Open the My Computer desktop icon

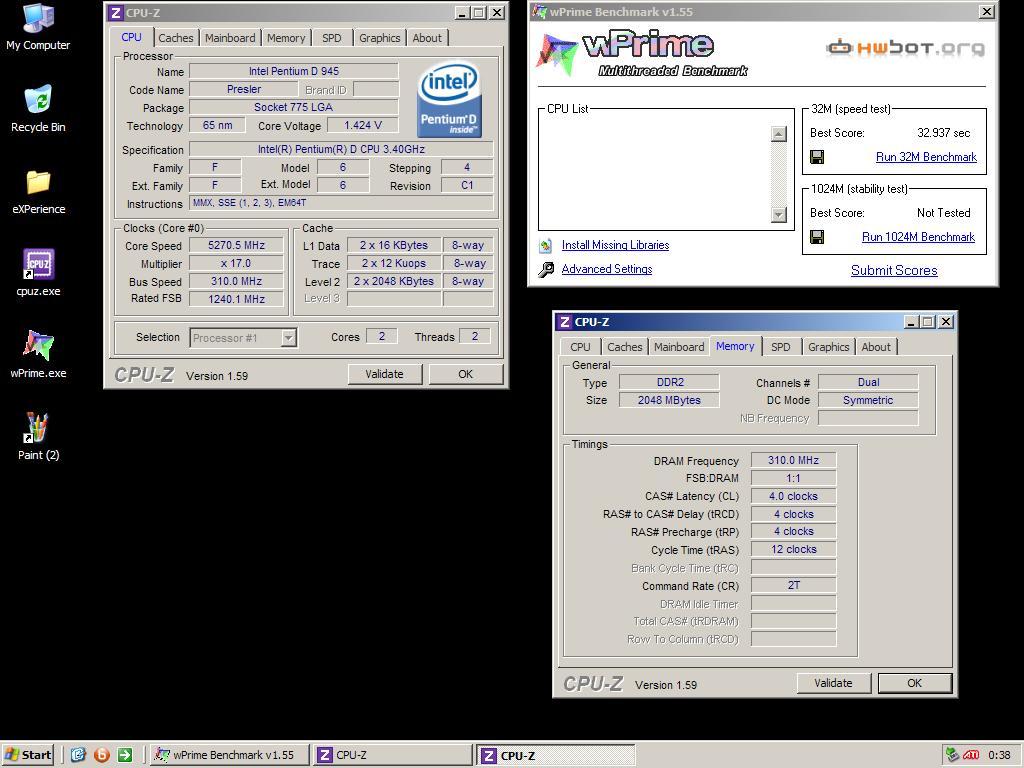tap(38, 27)
